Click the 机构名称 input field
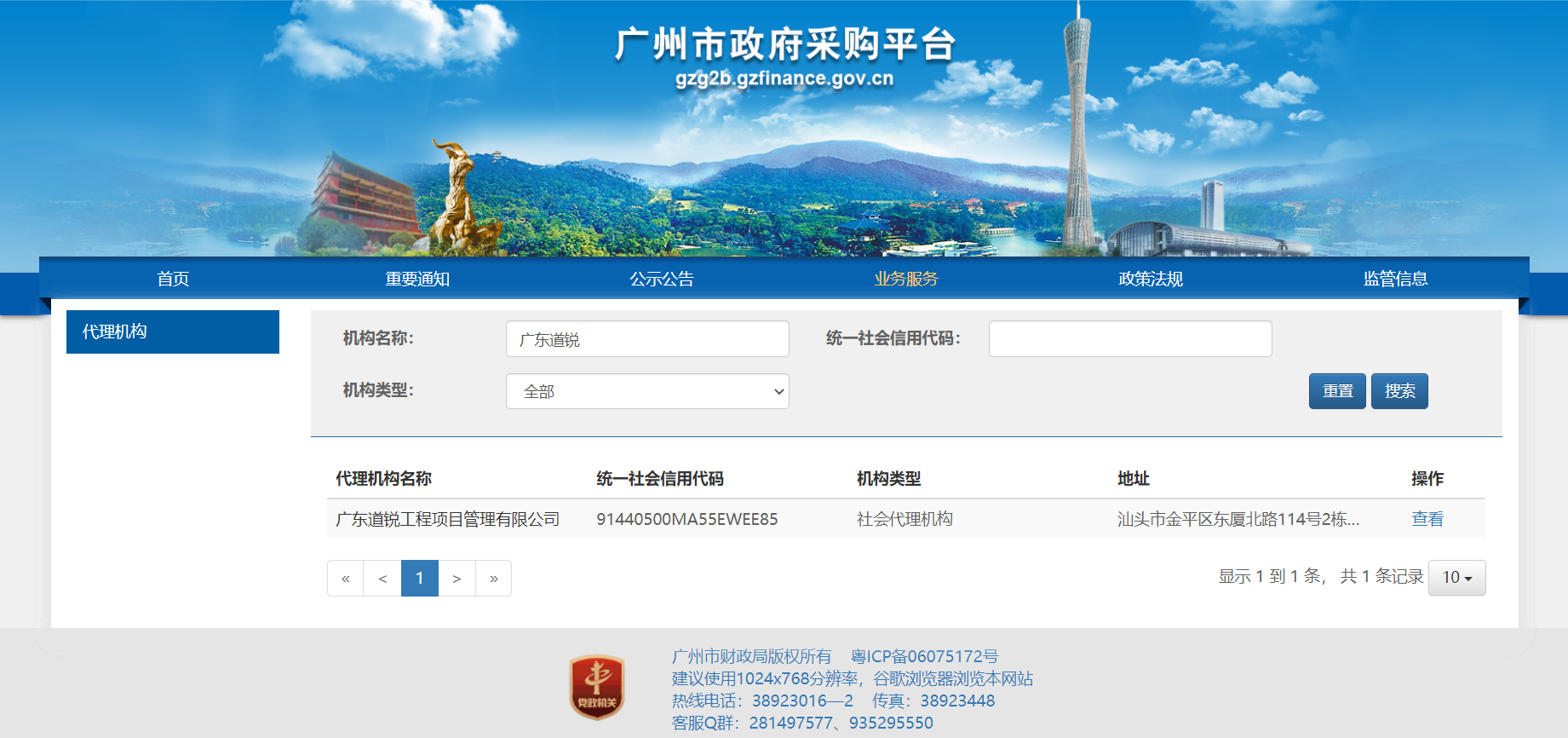Viewport: 1568px width, 738px height. pos(647,339)
